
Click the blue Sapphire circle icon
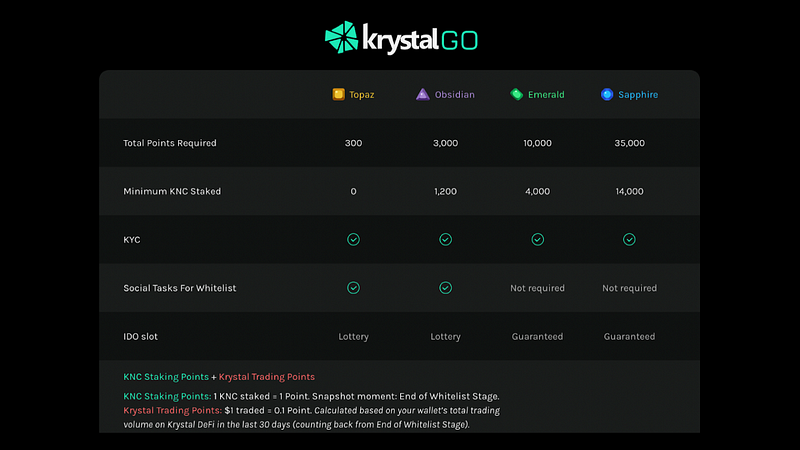coord(607,94)
